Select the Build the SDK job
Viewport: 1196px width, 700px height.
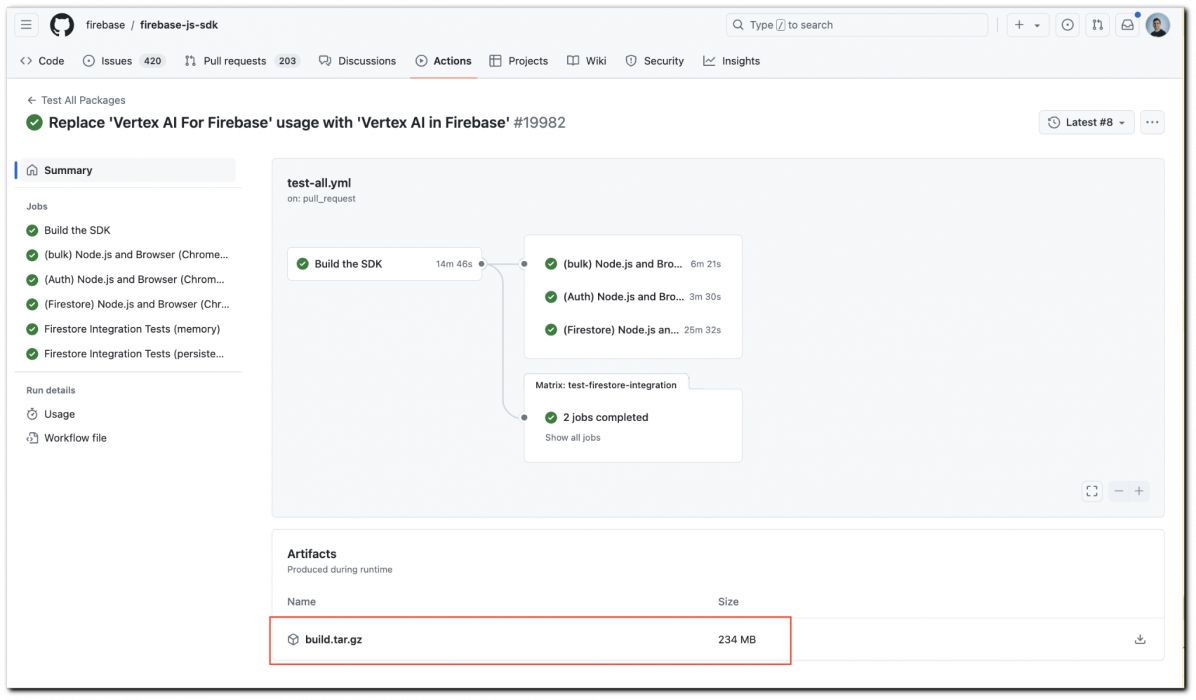(x=77, y=230)
